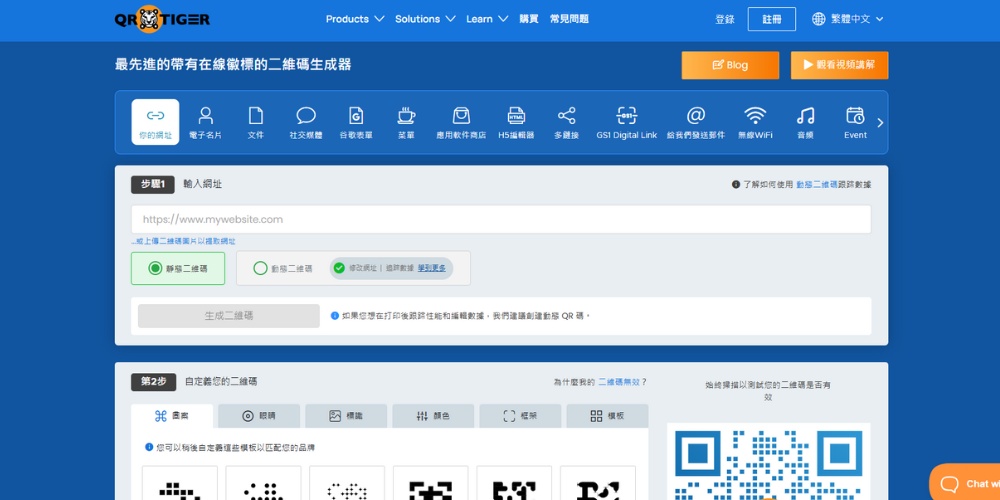Image resolution: width=1000 pixels, height=500 pixels.
Task: Click the info icon beside 了解如何使用
Action: click(735, 184)
